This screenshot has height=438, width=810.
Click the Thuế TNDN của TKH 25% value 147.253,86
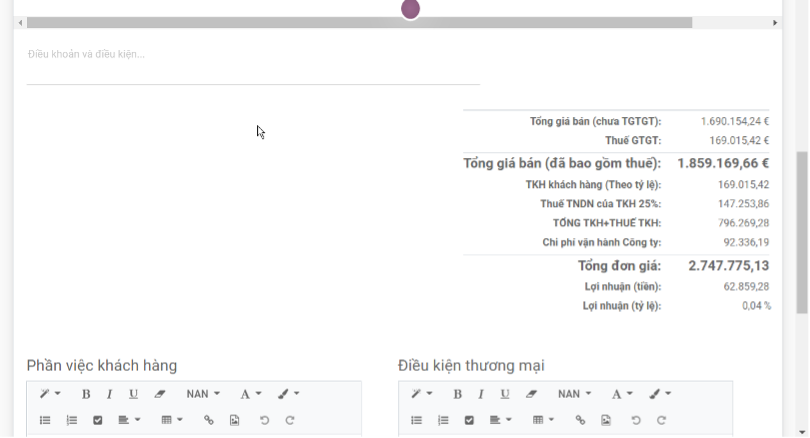pos(743,204)
